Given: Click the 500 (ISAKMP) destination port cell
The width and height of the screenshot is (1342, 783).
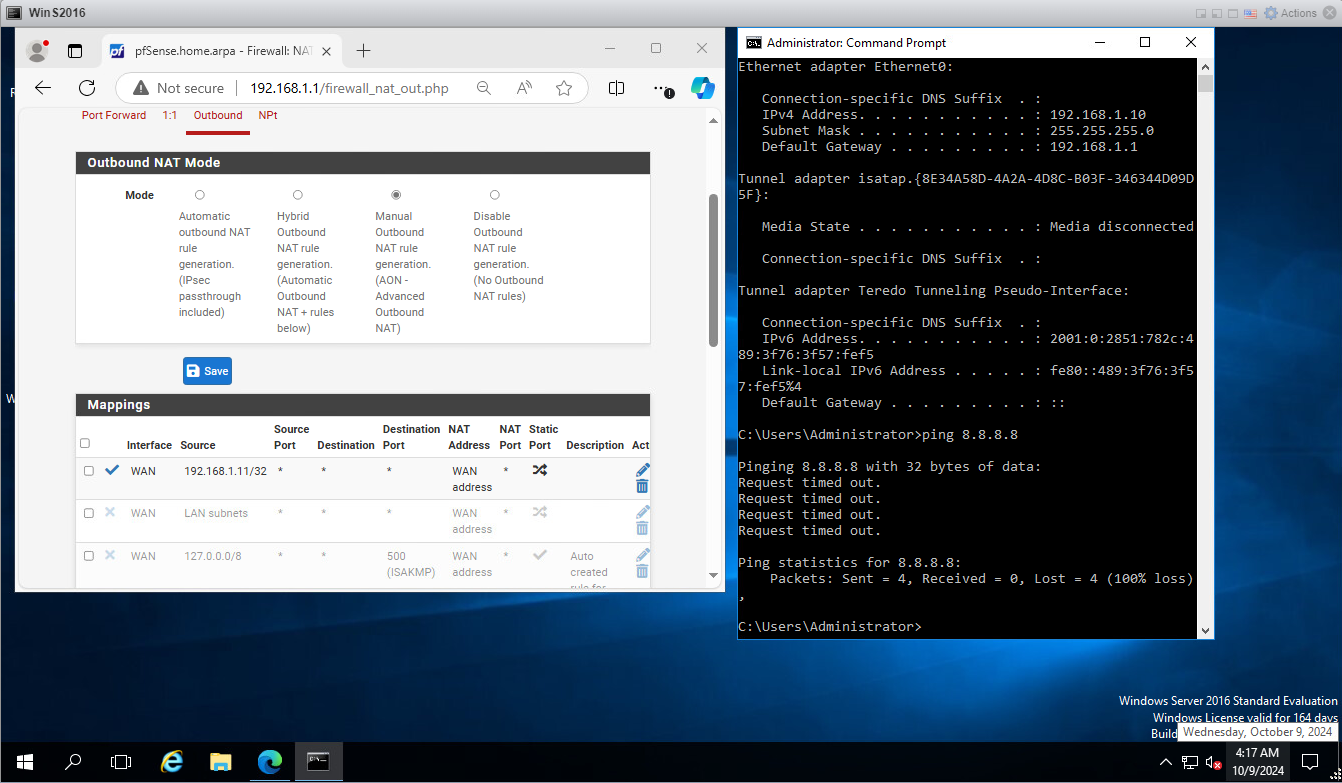Looking at the screenshot, I should [x=410, y=564].
